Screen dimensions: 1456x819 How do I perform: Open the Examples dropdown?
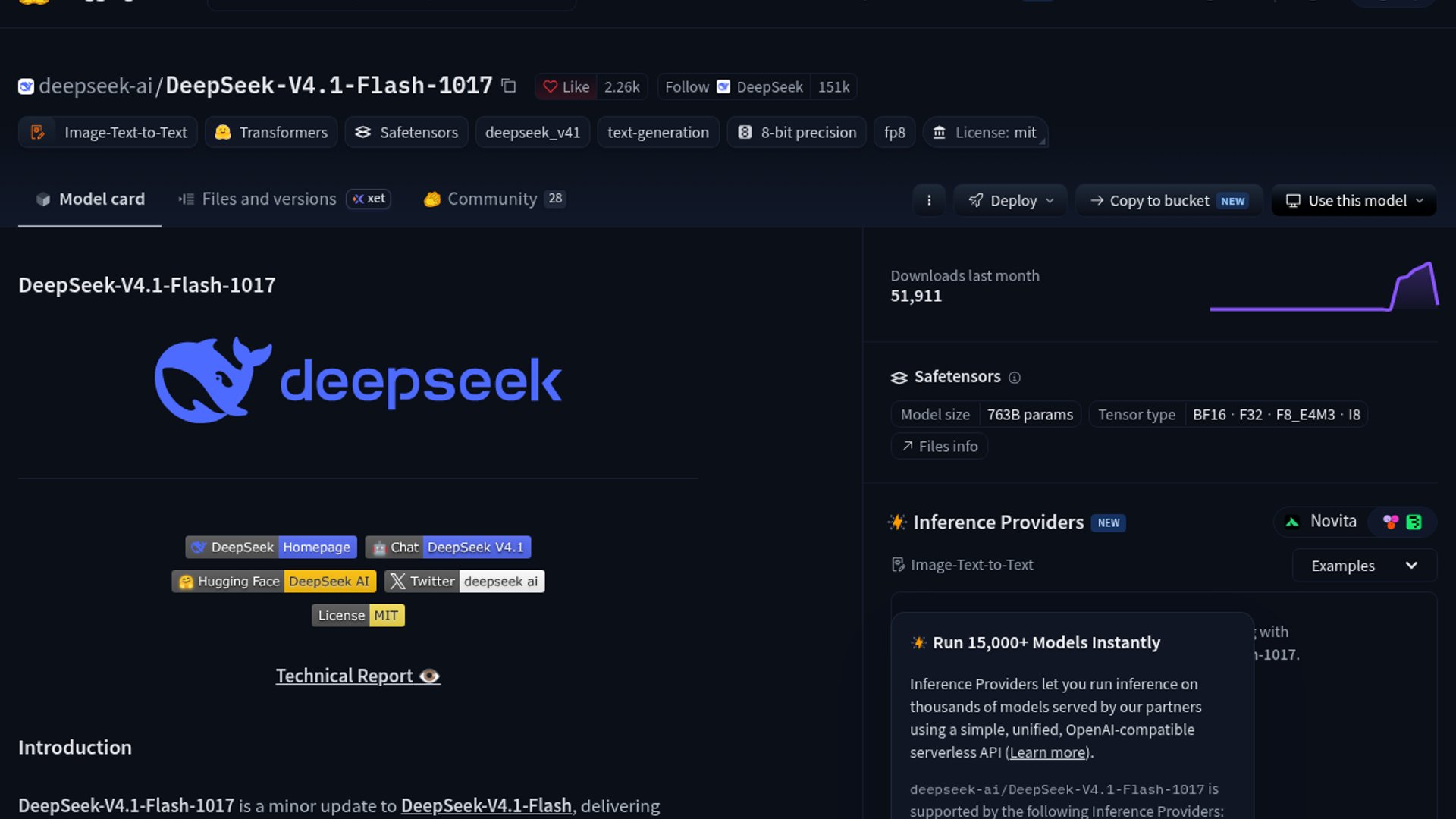pyautogui.click(x=1364, y=566)
